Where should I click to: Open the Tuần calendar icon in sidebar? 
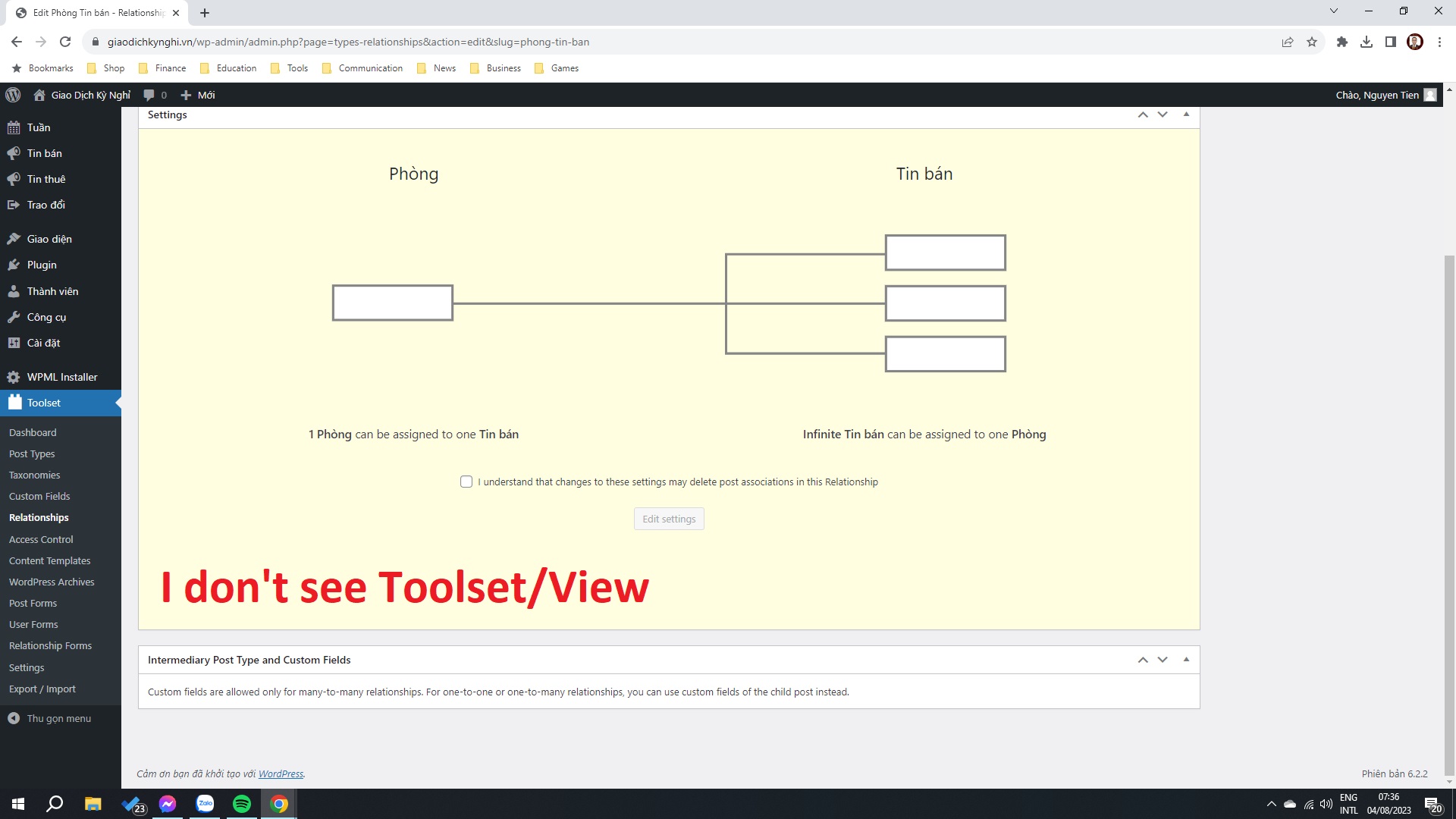click(x=14, y=127)
